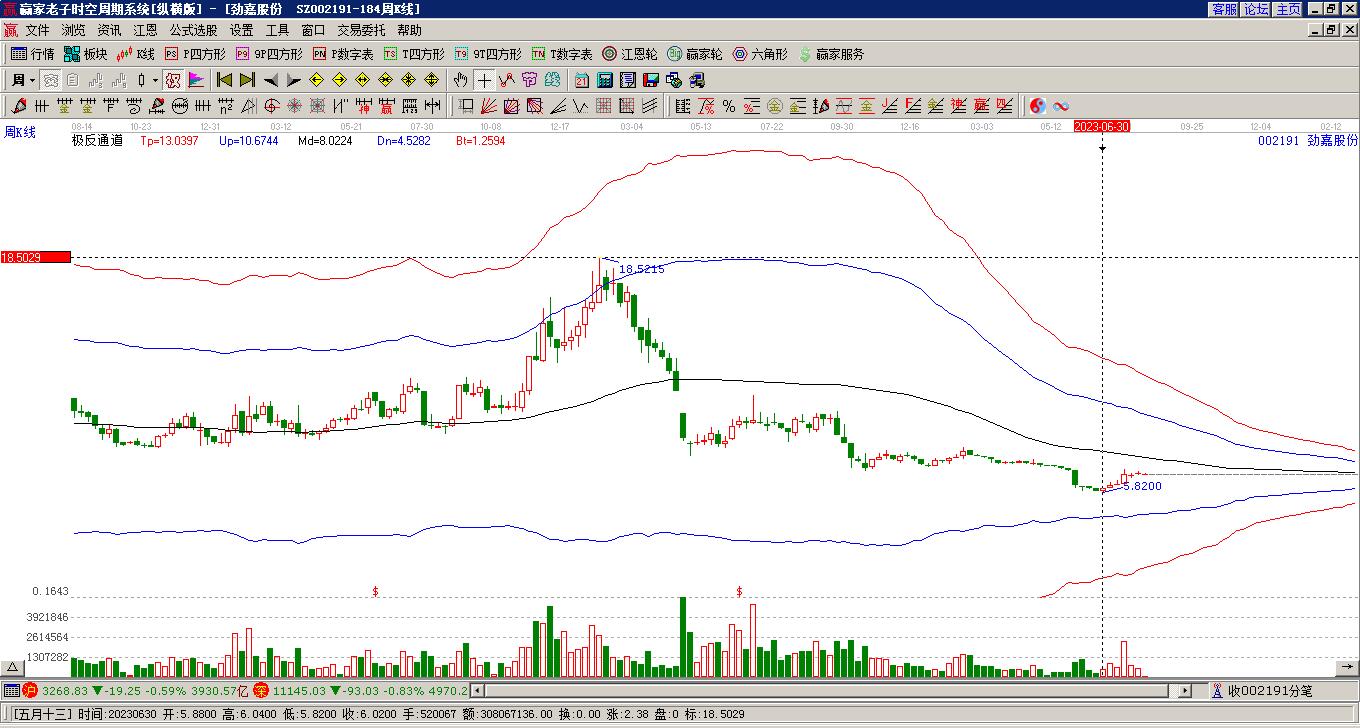Open the 六角形 hexagon tool
The image size is (1360, 728).
coord(760,54)
